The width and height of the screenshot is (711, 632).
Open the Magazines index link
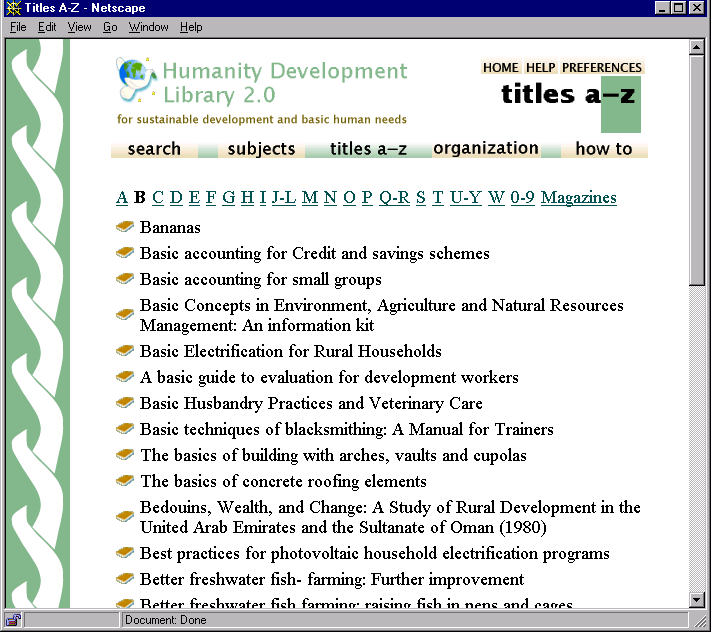tap(578, 197)
